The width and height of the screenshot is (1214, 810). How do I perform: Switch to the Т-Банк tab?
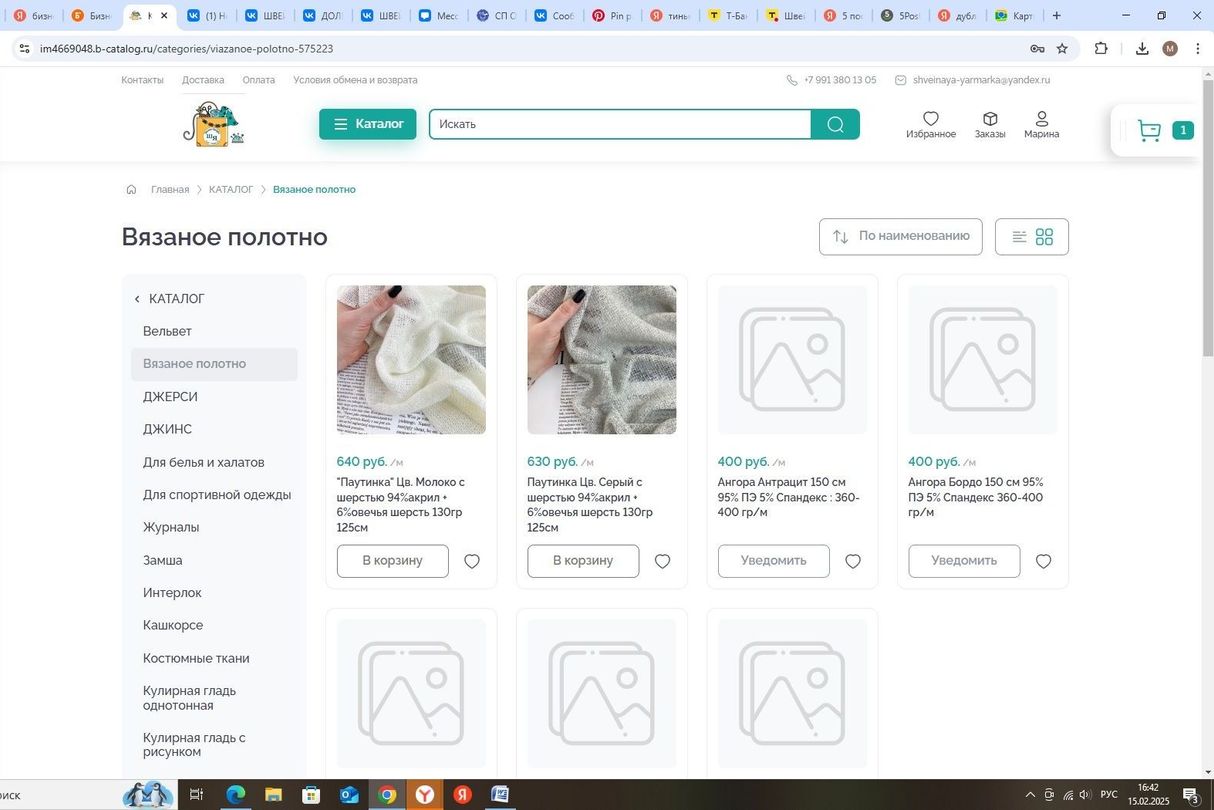[x=727, y=15]
